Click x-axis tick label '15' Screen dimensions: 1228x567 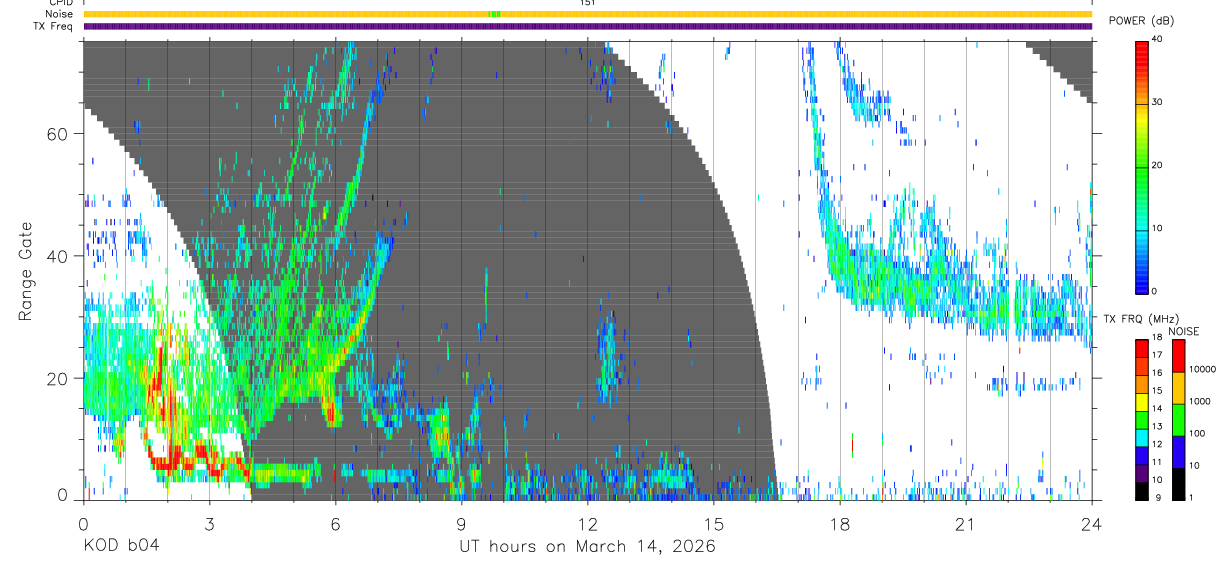coord(713,523)
